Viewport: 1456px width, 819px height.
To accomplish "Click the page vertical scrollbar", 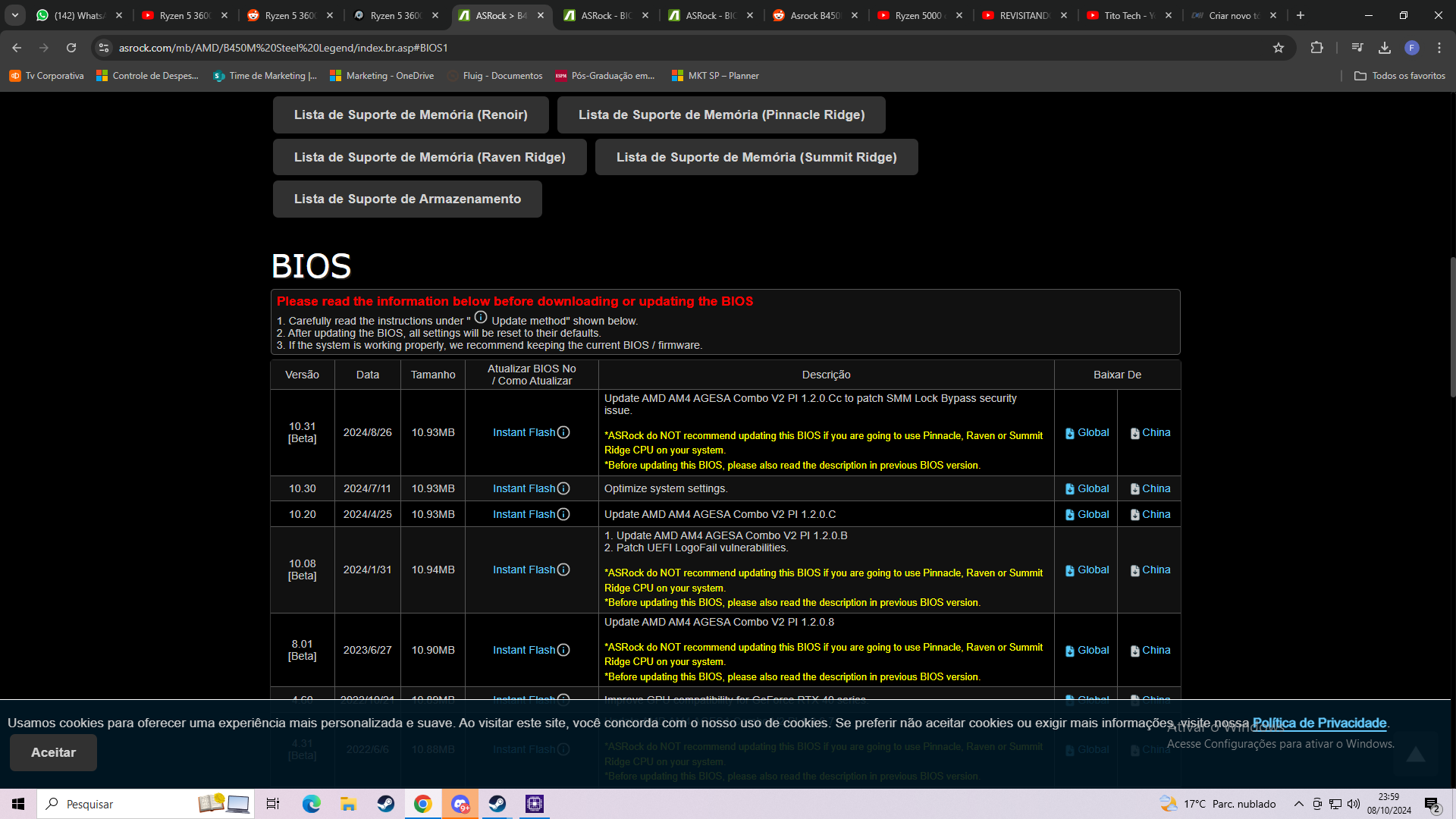I will click(1451, 326).
